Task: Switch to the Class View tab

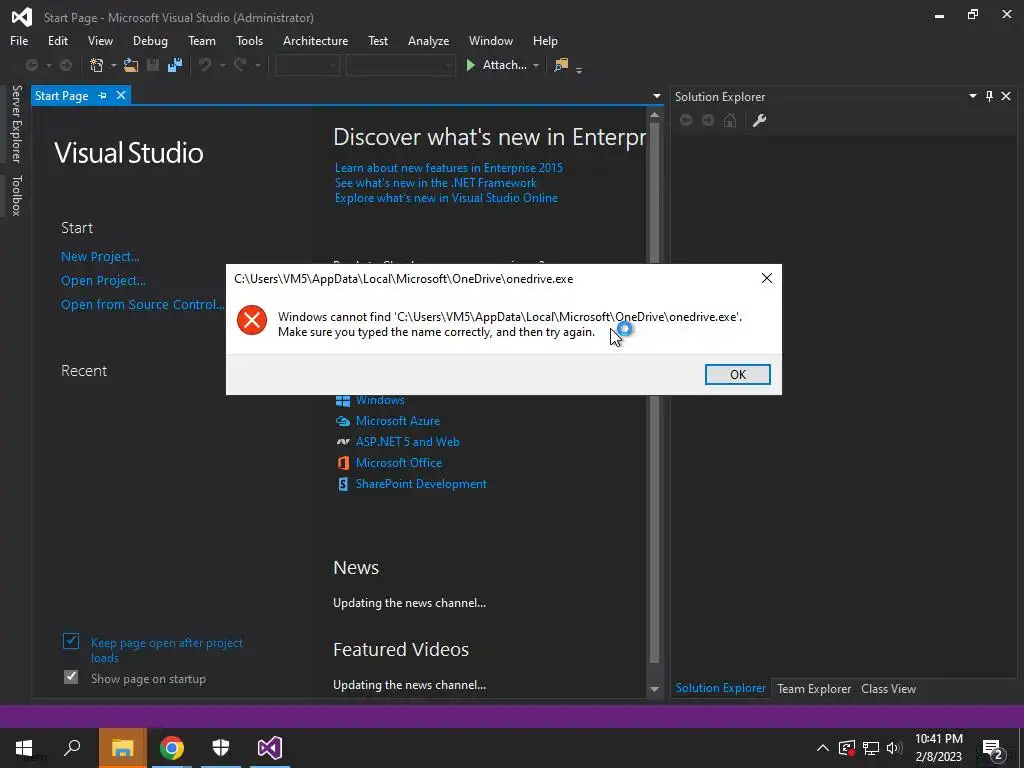Action: pos(888,688)
